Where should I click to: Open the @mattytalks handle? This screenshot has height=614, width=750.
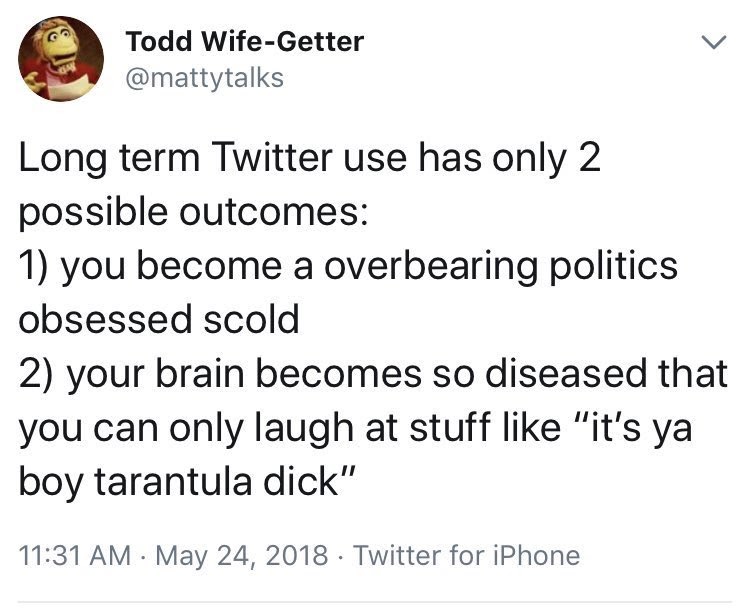pyautogui.click(x=204, y=77)
